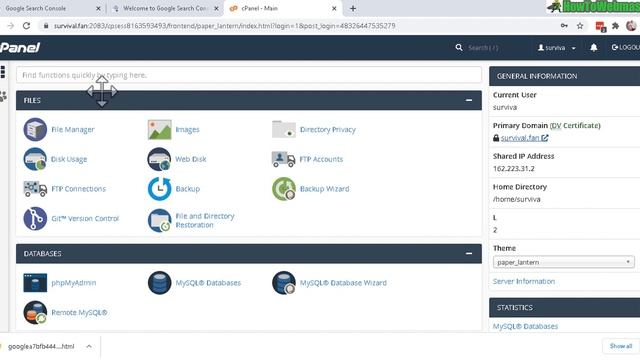Open a new browser tab

pyautogui.click(x=353, y=8)
